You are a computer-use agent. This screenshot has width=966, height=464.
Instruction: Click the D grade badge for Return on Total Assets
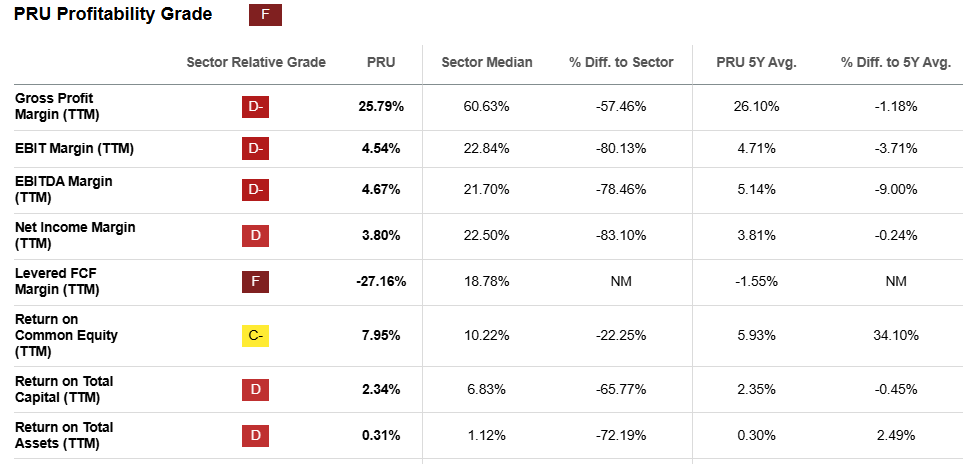pos(256,436)
